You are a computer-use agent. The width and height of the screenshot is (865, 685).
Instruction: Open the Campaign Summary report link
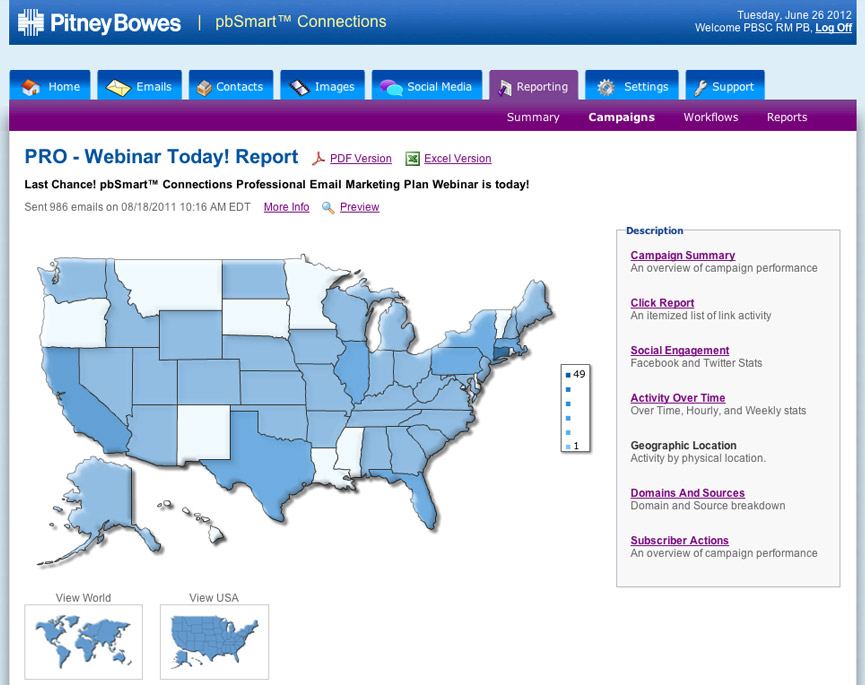pos(682,255)
